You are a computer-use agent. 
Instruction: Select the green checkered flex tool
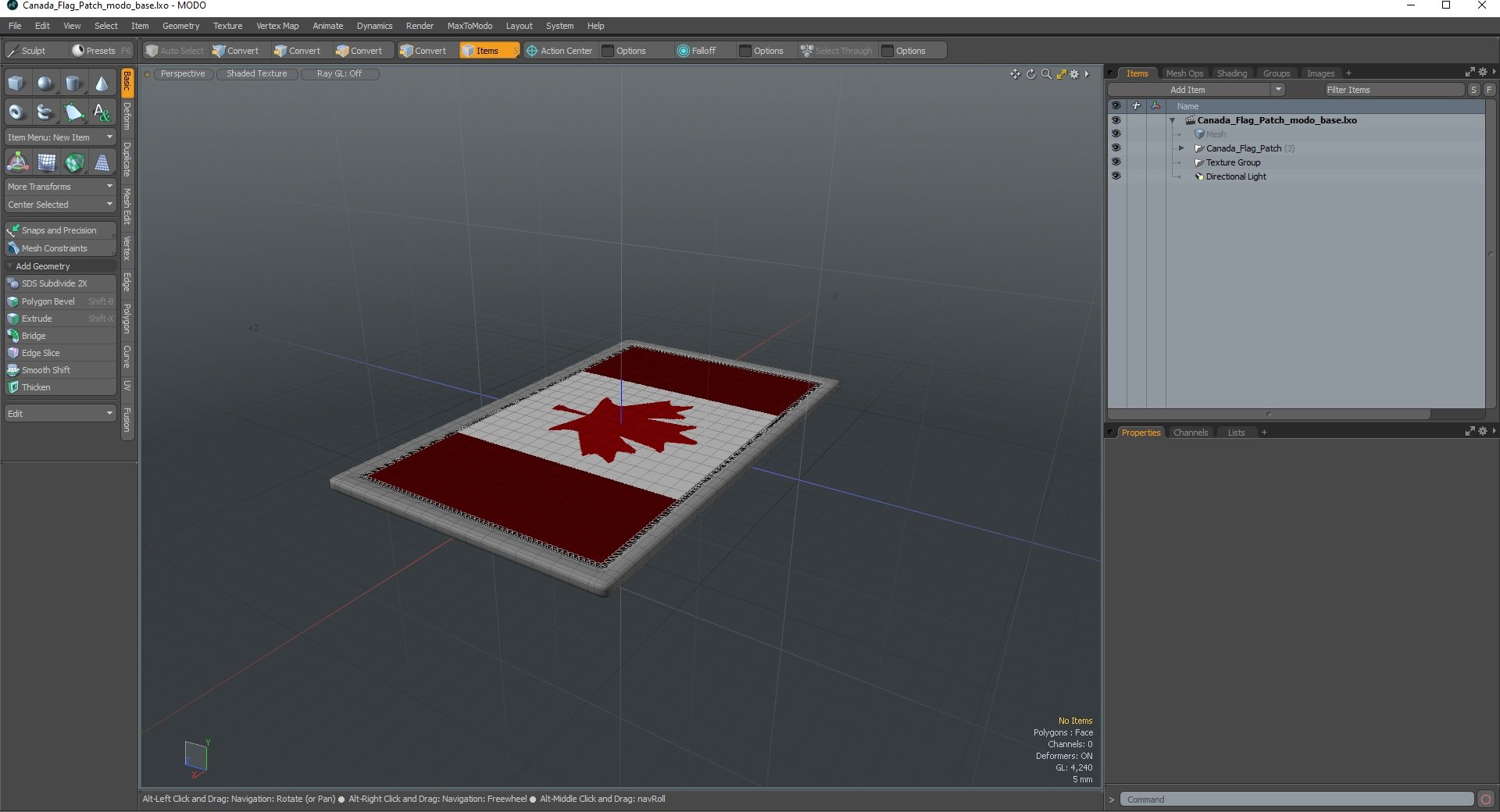74,162
